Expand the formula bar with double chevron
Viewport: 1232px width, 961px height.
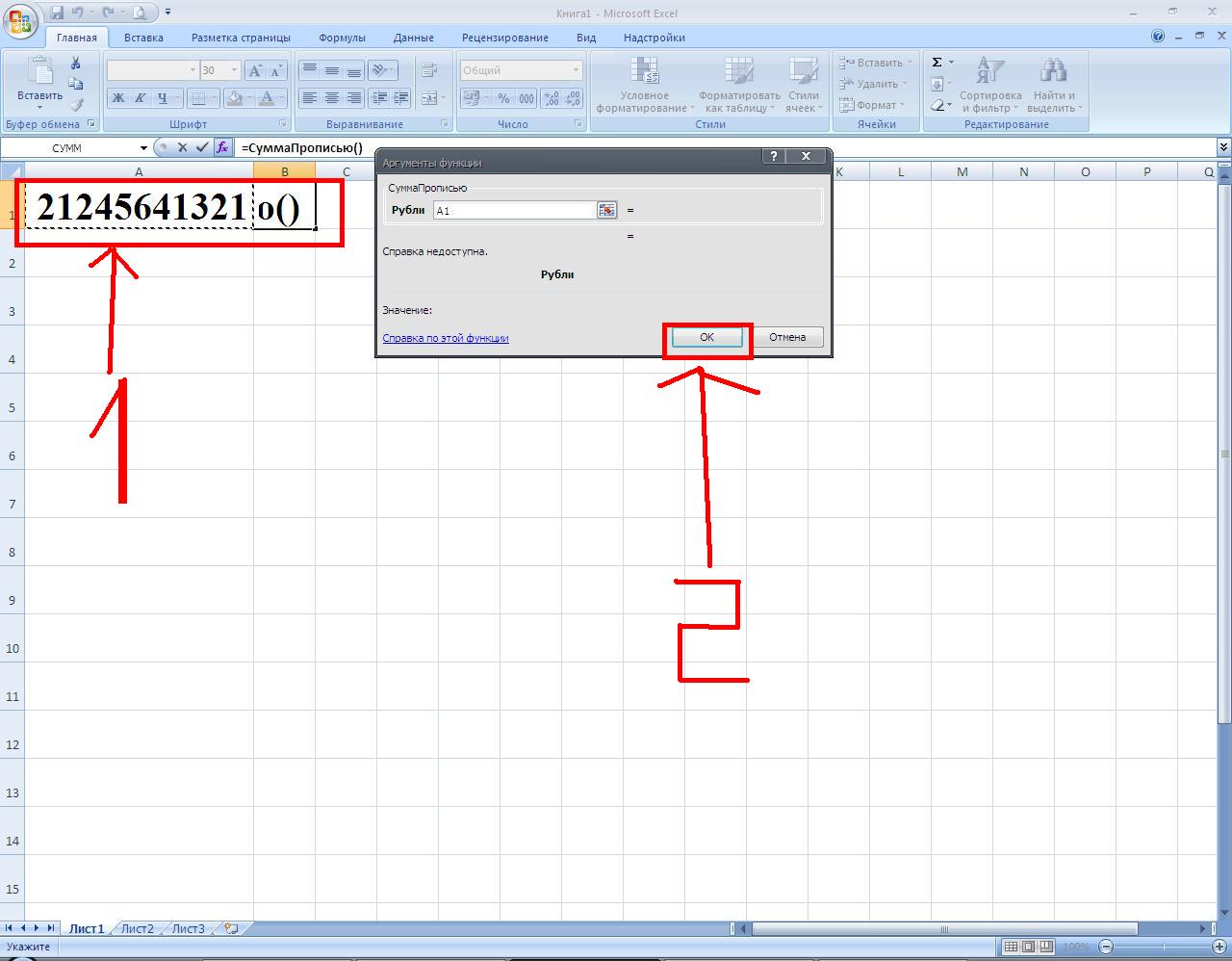tap(1223, 147)
